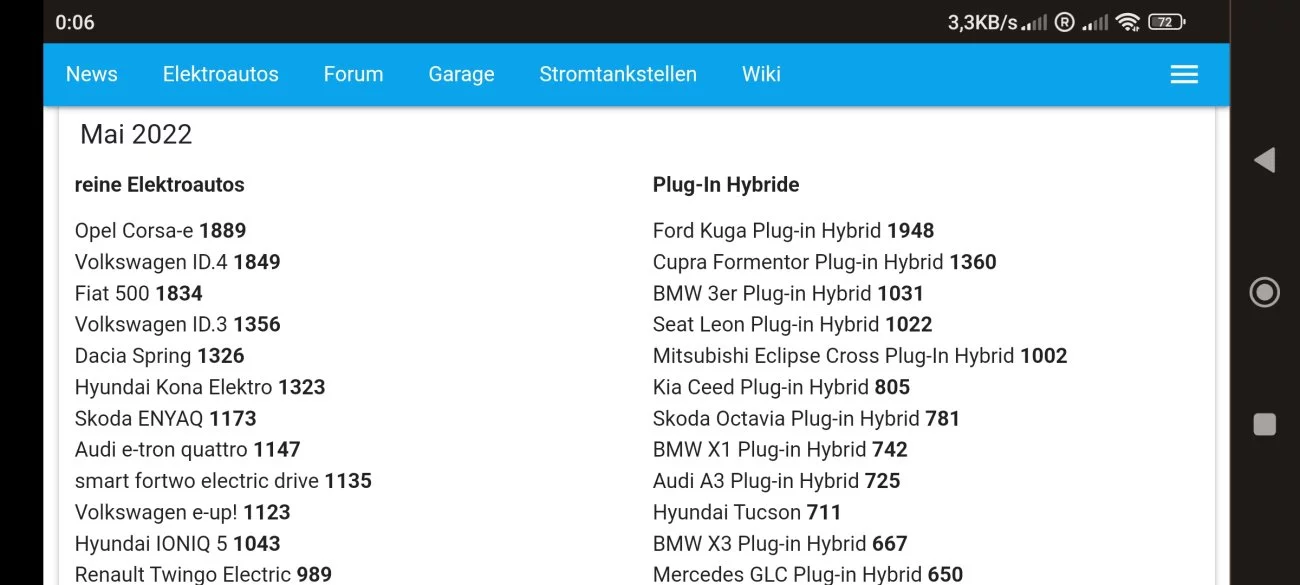Open the Forum page
The height and width of the screenshot is (585, 1300).
pos(353,74)
